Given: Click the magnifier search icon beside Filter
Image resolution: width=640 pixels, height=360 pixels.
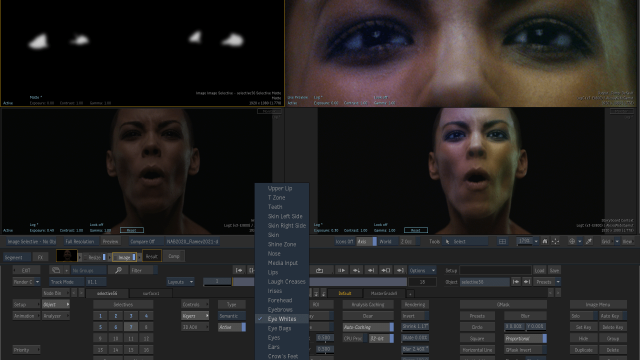Looking at the screenshot, I should [118, 270].
